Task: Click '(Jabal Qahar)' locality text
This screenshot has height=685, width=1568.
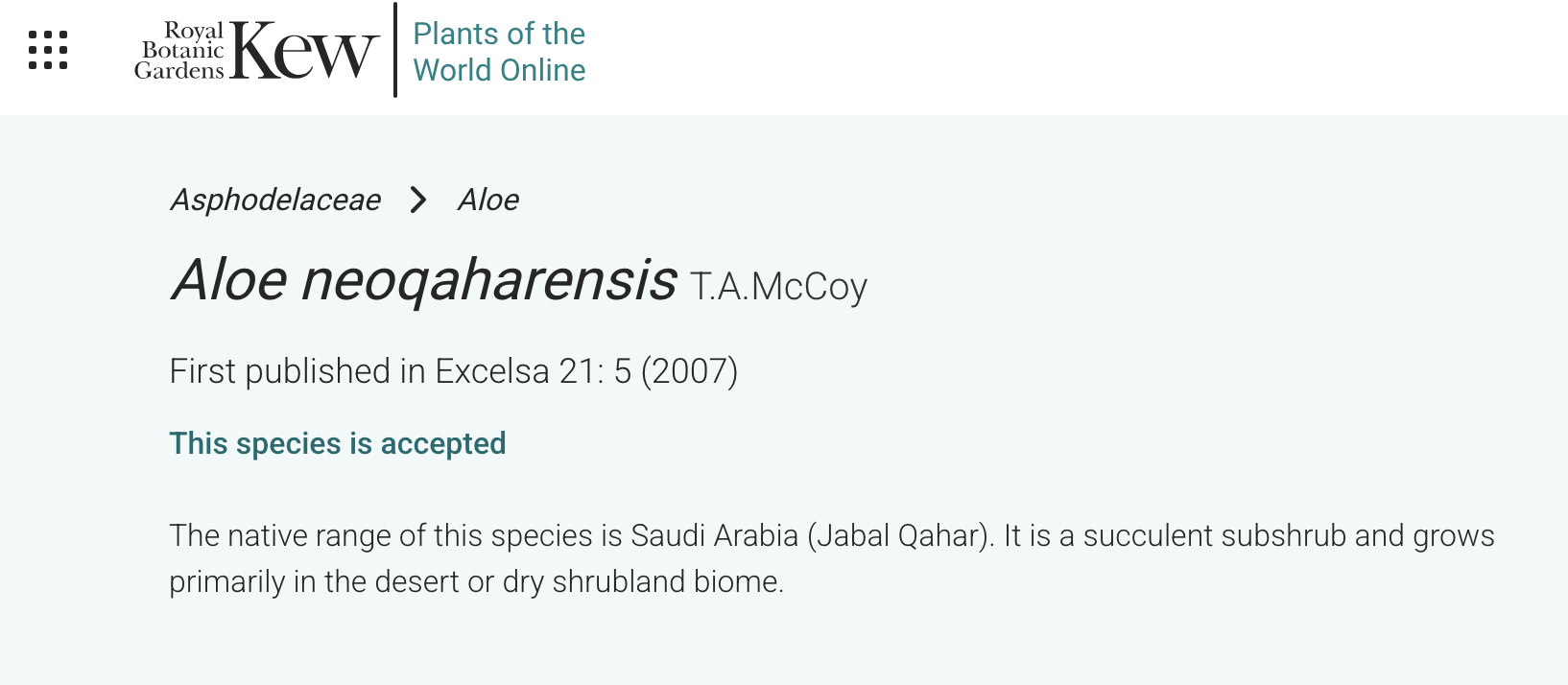Action: click(x=900, y=535)
